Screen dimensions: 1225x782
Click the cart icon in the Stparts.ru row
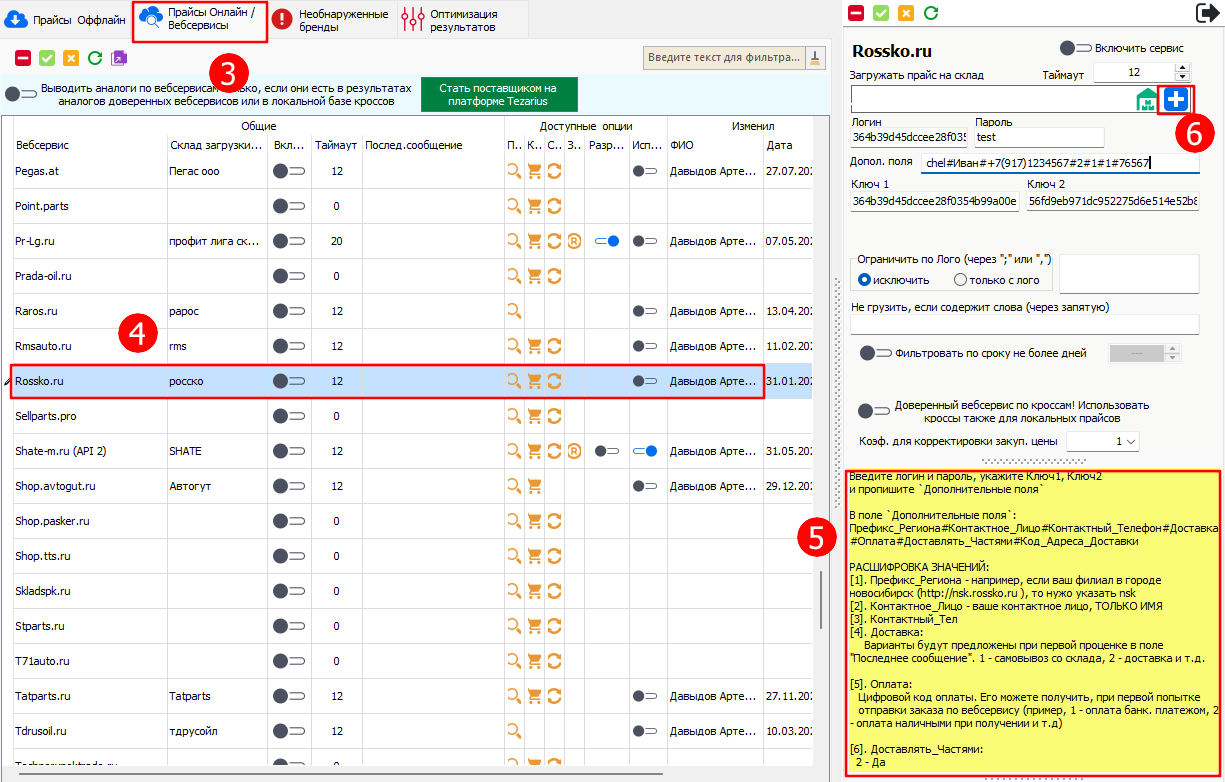pyautogui.click(x=534, y=626)
